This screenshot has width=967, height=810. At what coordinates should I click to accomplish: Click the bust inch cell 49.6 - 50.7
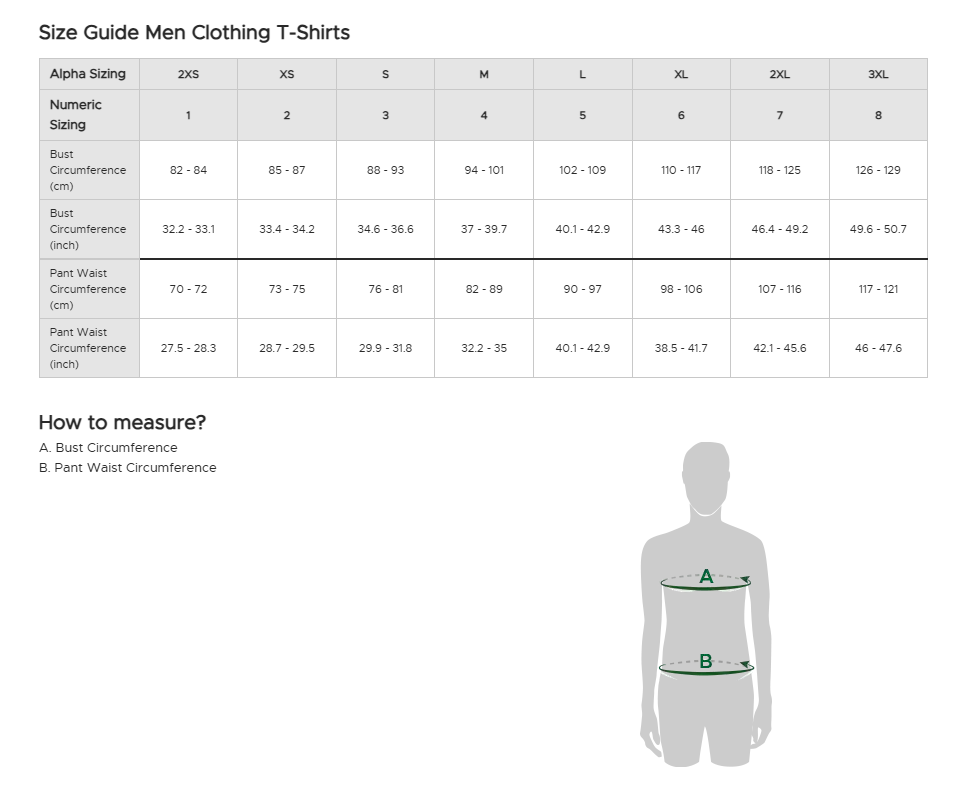[x=878, y=229]
